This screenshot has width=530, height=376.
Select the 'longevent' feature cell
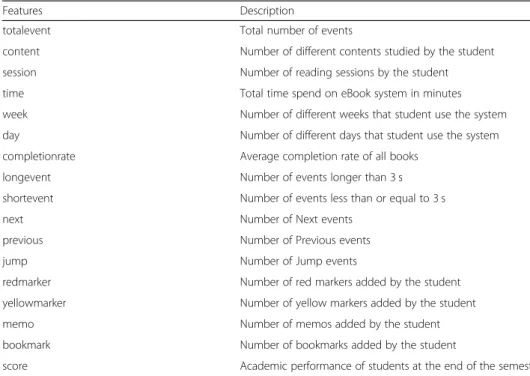click(26, 178)
